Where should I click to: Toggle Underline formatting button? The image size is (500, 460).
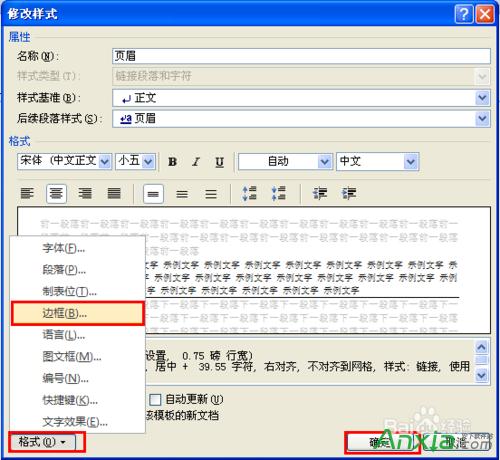(x=219, y=162)
